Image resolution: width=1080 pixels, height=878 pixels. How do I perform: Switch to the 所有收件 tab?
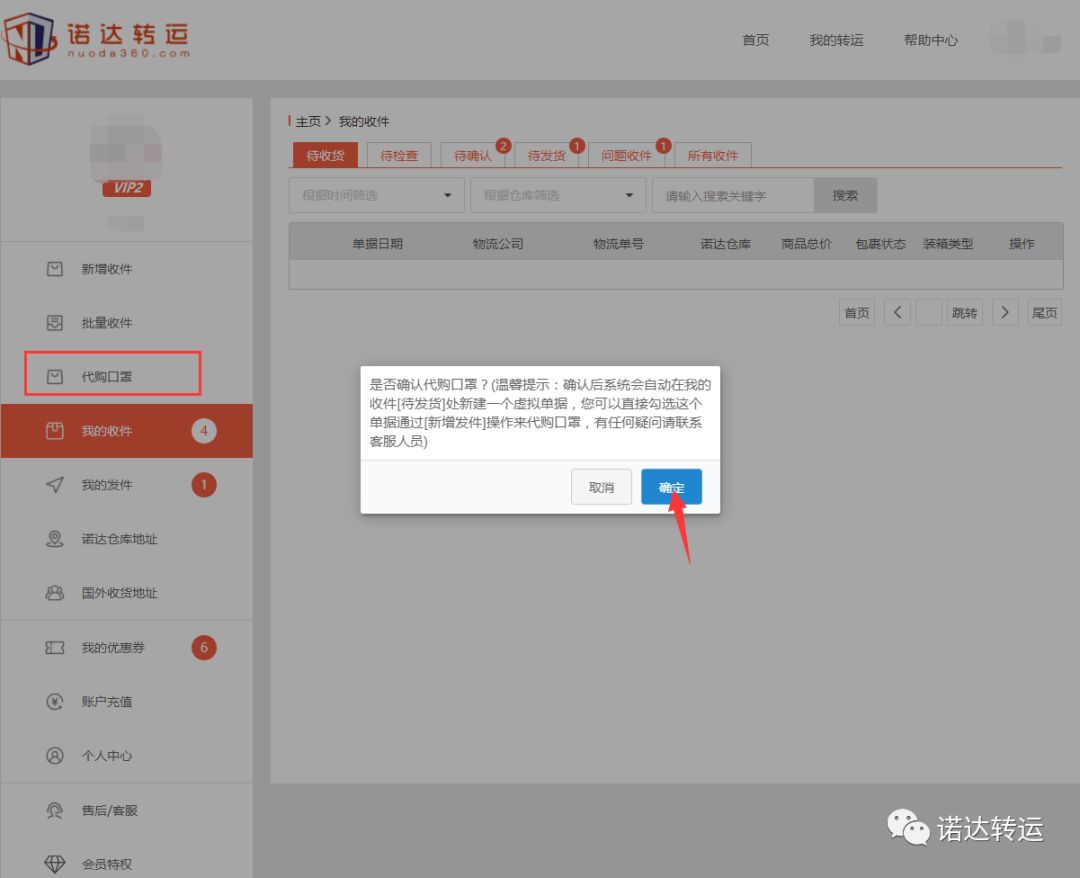tap(714, 155)
